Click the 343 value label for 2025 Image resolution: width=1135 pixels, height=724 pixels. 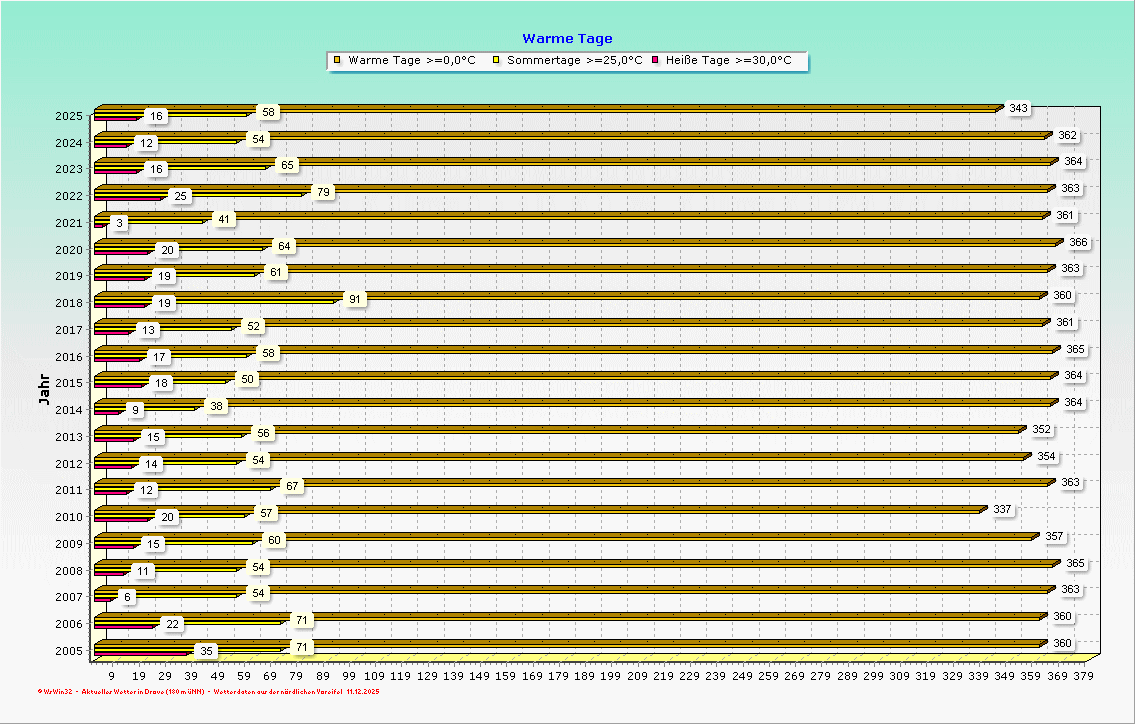tap(1018, 108)
